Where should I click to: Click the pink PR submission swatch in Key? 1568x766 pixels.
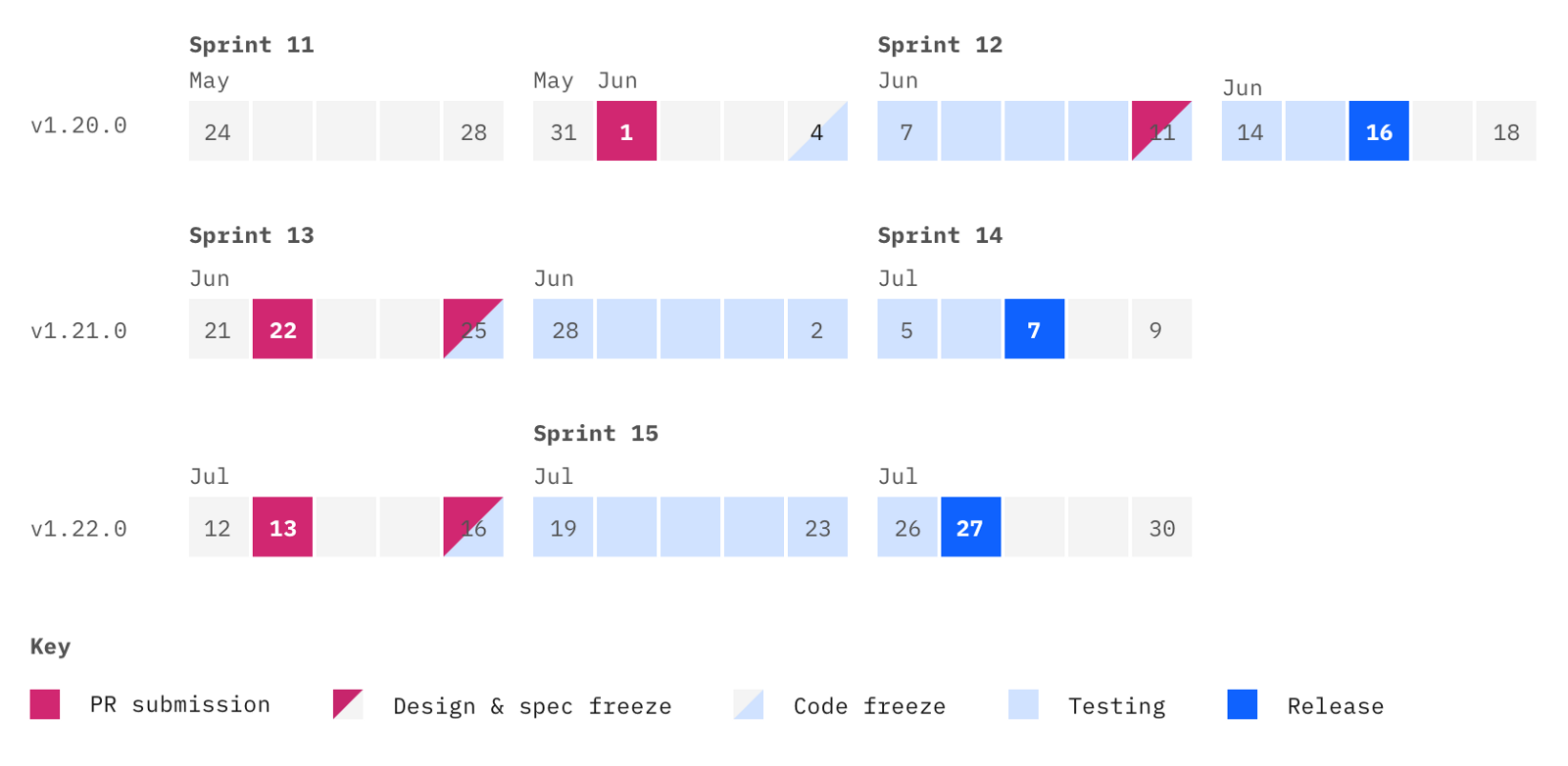pyautogui.click(x=45, y=704)
